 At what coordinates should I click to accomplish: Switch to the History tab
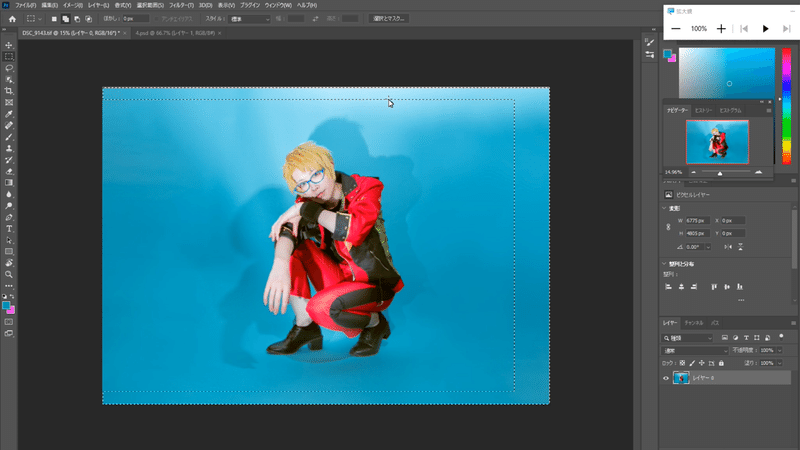tap(703, 110)
